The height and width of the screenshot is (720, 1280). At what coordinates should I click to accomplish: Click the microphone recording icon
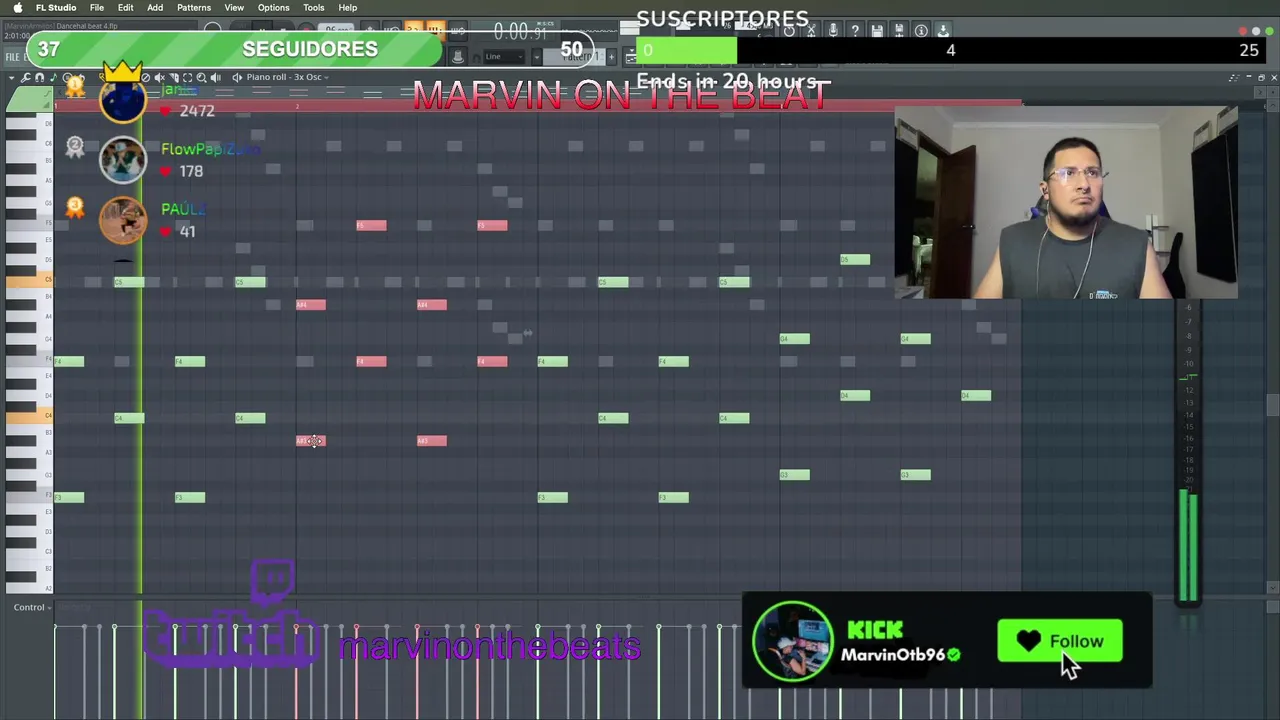pyautogui.click(x=833, y=31)
